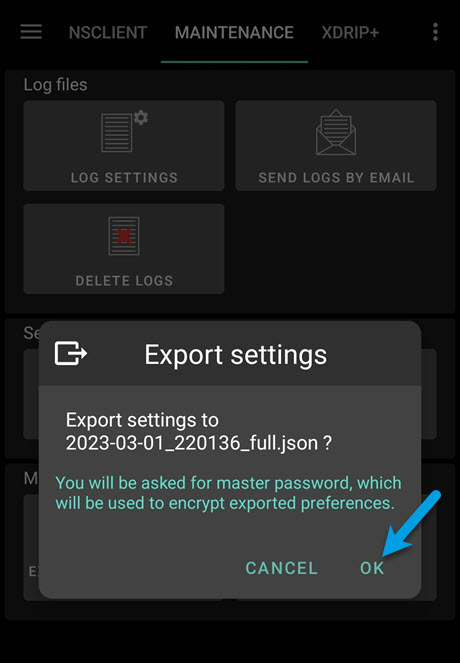Screen dimensions: 460x663
Task: Click the Log files section heading
Action: [55, 85]
